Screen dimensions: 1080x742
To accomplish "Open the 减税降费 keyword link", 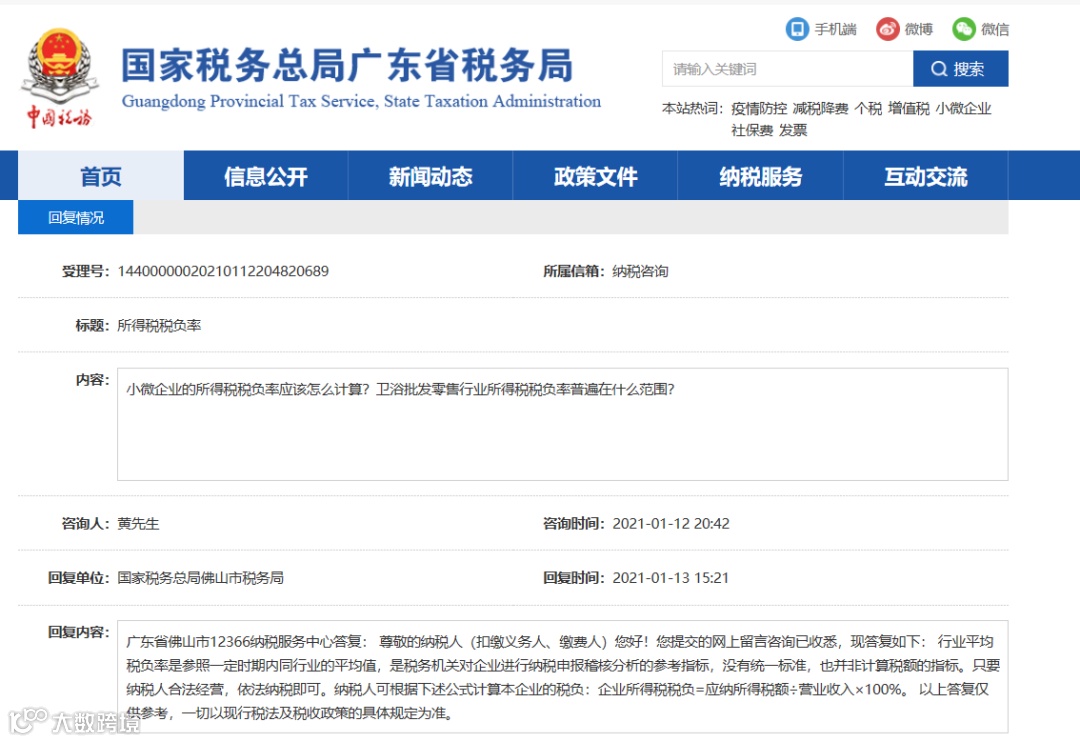I will (822, 108).
